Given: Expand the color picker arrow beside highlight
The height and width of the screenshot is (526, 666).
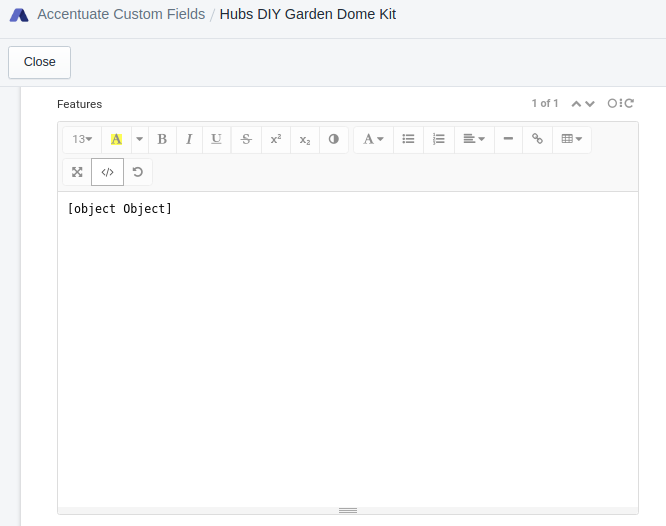Looking at the screenshot, I should click(x=140, y=139).
